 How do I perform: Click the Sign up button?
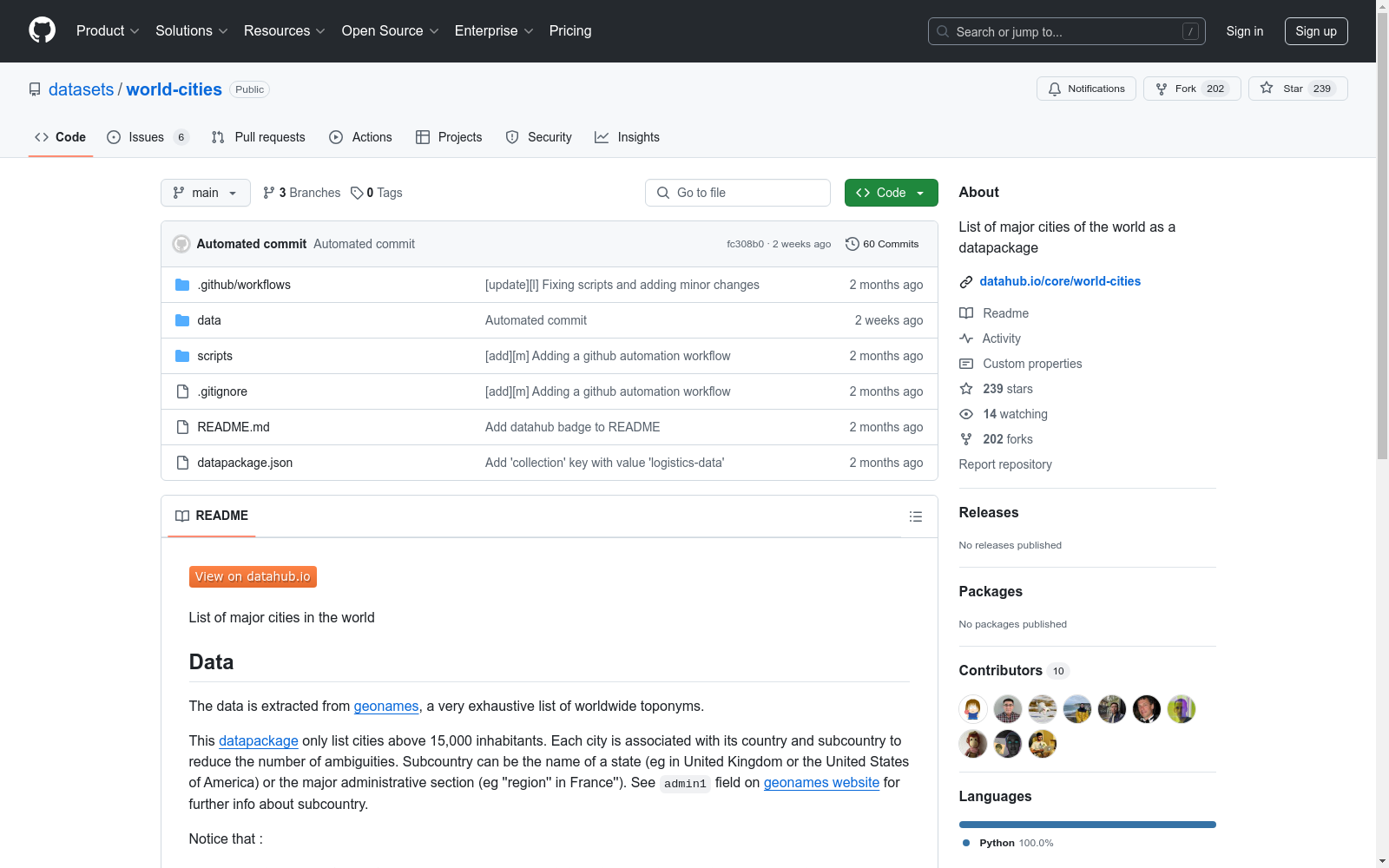[x=1316, y=31]
